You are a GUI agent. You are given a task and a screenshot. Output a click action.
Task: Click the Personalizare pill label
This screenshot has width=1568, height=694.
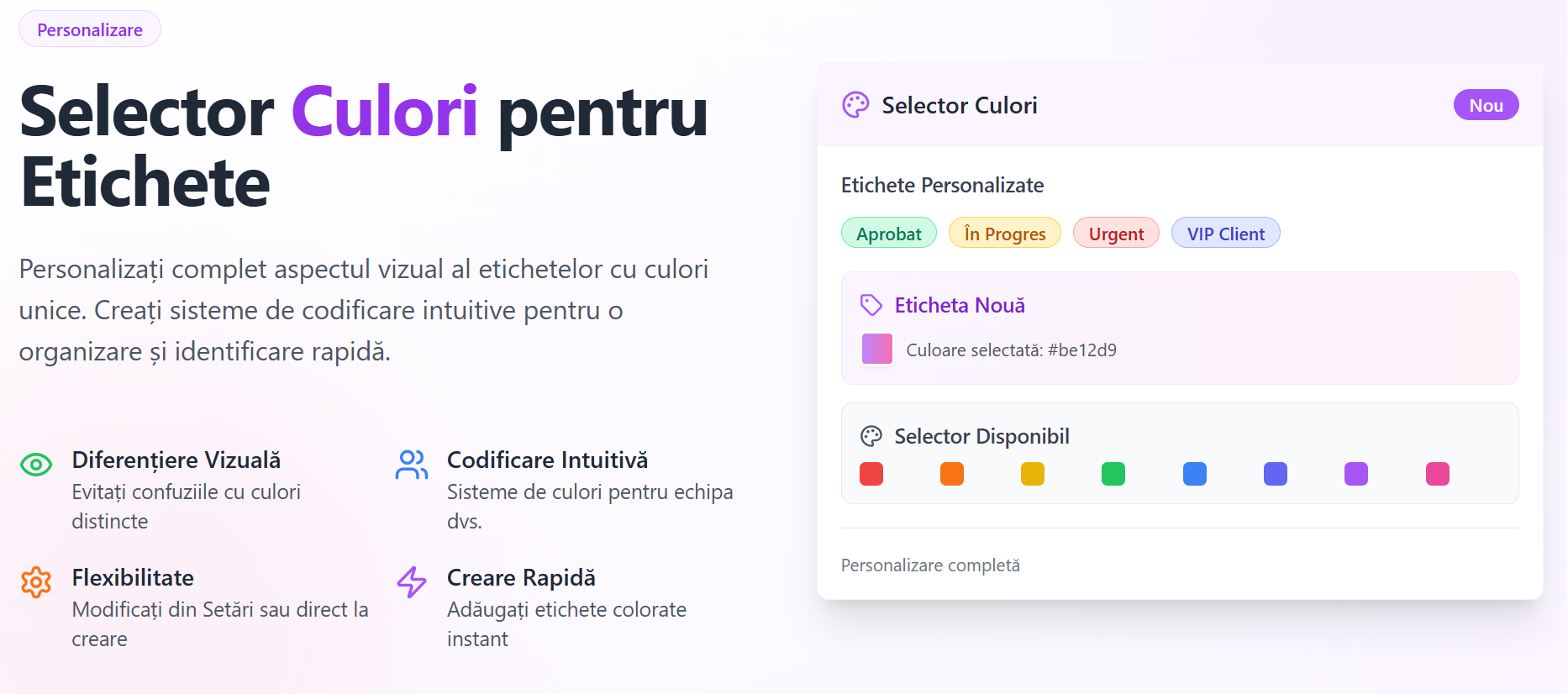point(90,29)
